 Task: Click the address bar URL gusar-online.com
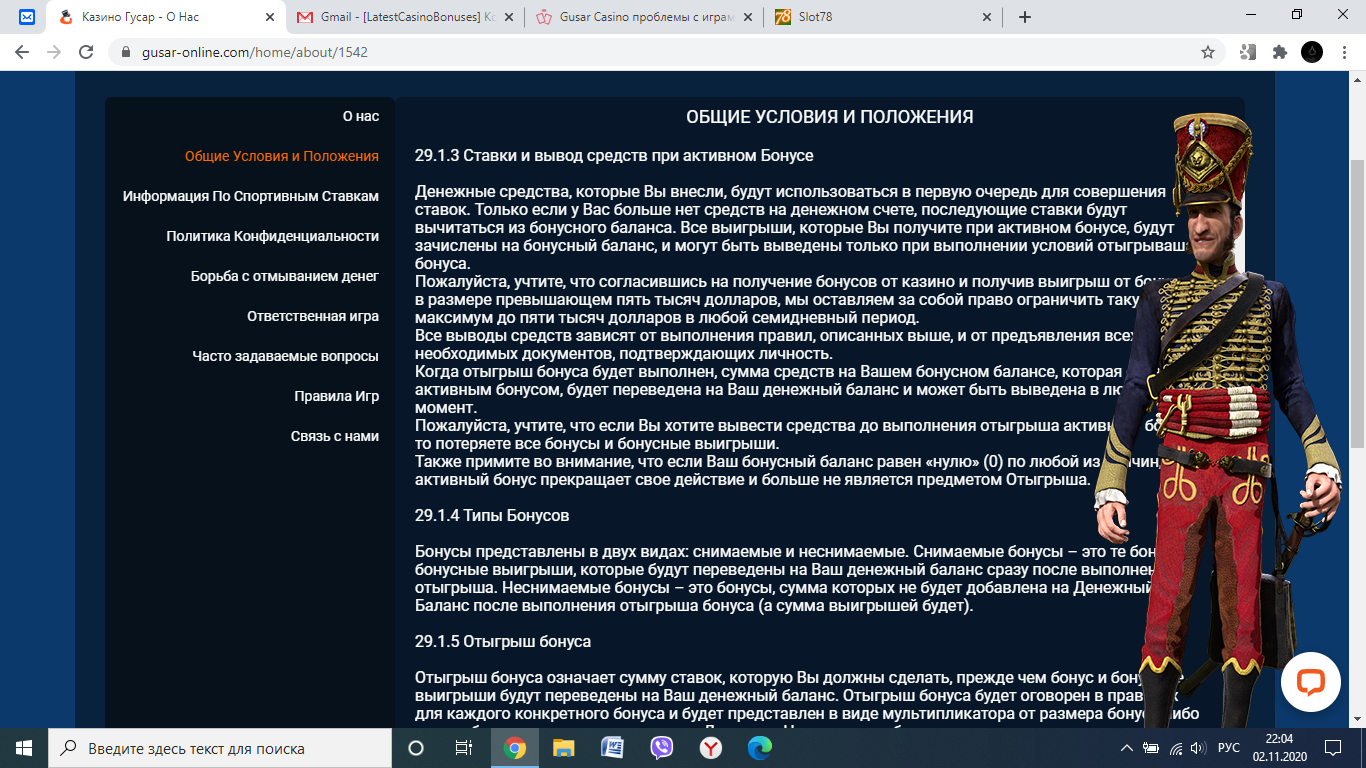click(x=254, y=52)
